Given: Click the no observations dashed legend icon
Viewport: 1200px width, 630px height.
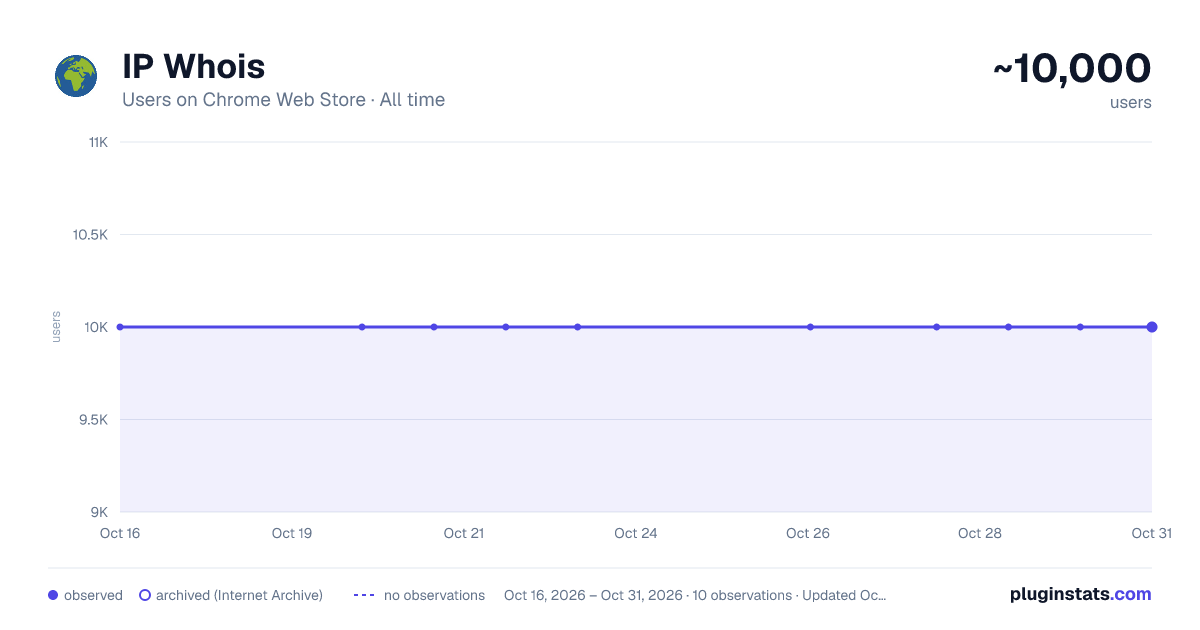Looking at the screenshot, I should point(364,595).
